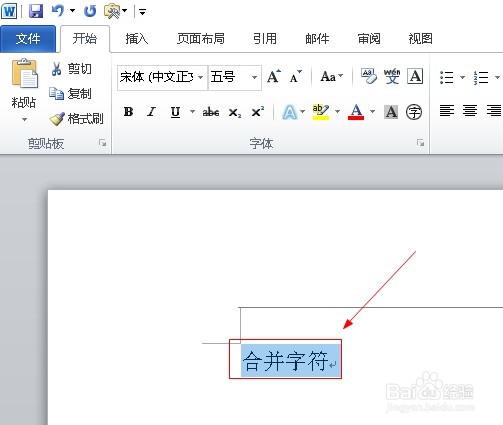Screen dimensions: 503x425
Task: Switch to the 审阅 tab
Action: (369, 39)
